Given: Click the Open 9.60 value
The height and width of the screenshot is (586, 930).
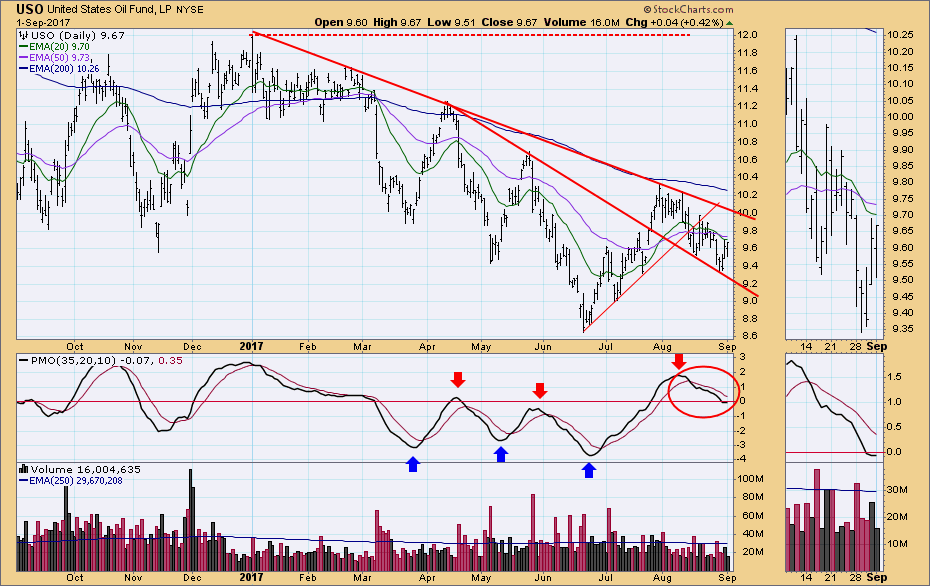Looking at the screenshot, I should (x=341, y=23).
